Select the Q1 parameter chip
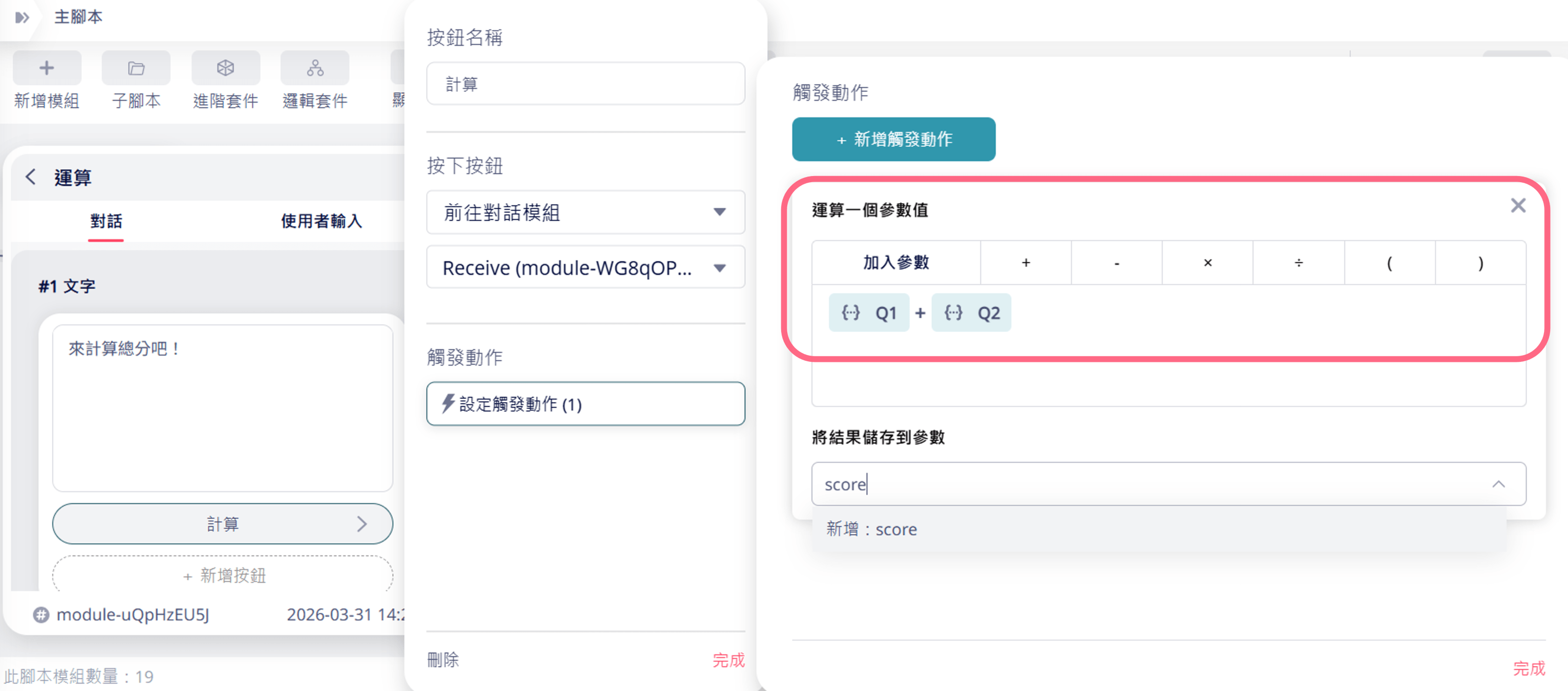The height and width of the screenshot is (691, 1568). pyautogui.click(x=869, y=313)
